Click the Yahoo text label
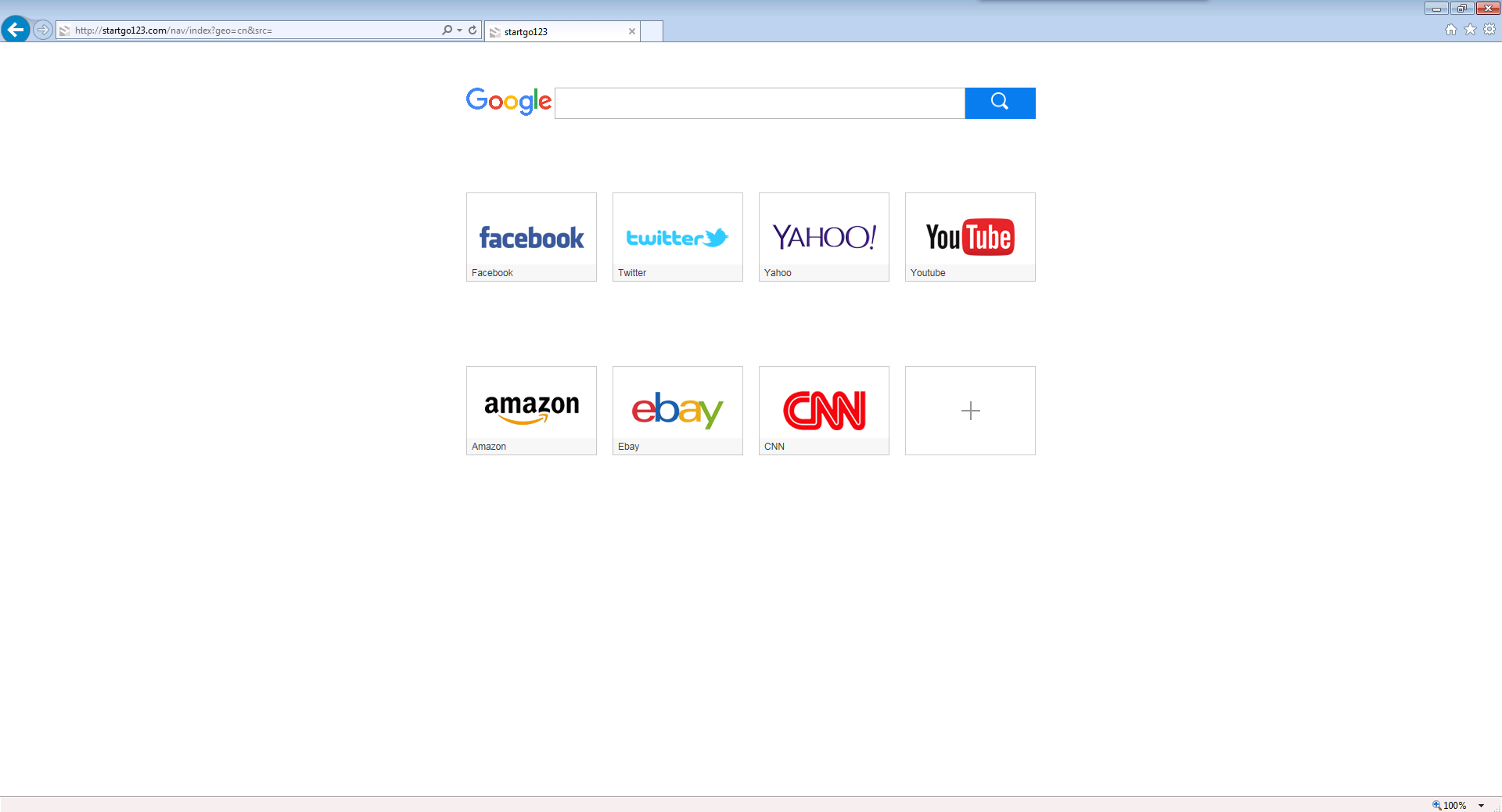This screenshot has width=1502, height=812. click(778, 273)
